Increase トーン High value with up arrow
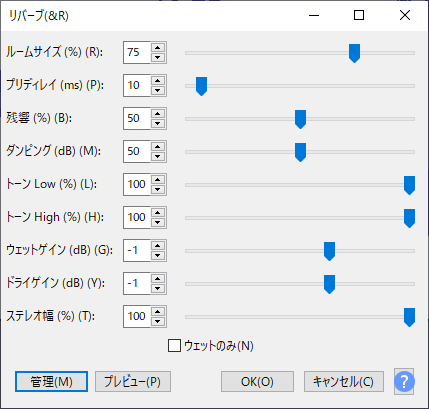This screenshot has width=429, height=409. click(158, 212)
